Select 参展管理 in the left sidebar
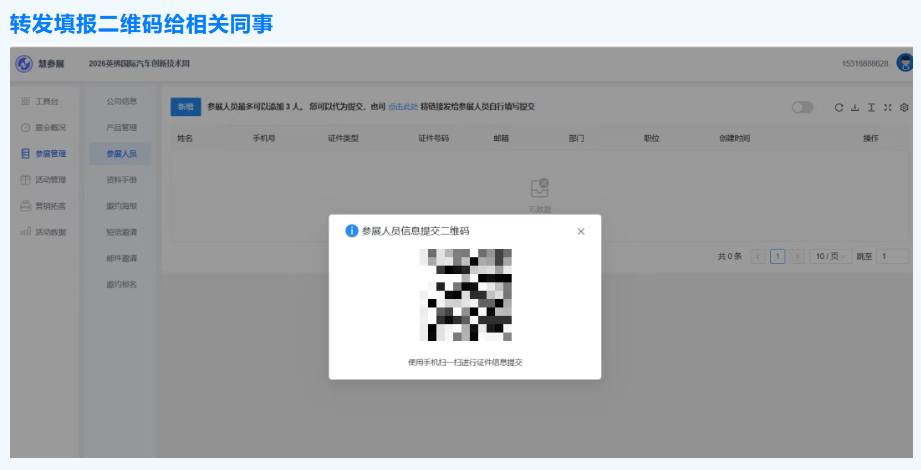The width and height of the screenshot is (921, 470). click(x=51, y=154)
